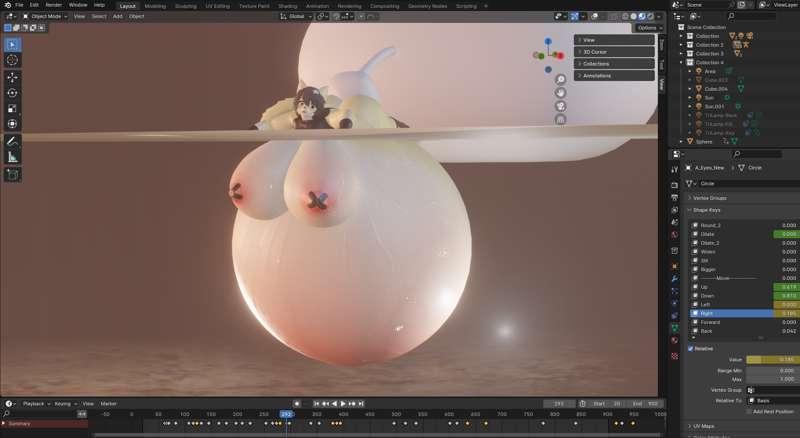Open the Keying menu in timeline
This screenshot has height=438, width=800.
(x=65, y=403)
